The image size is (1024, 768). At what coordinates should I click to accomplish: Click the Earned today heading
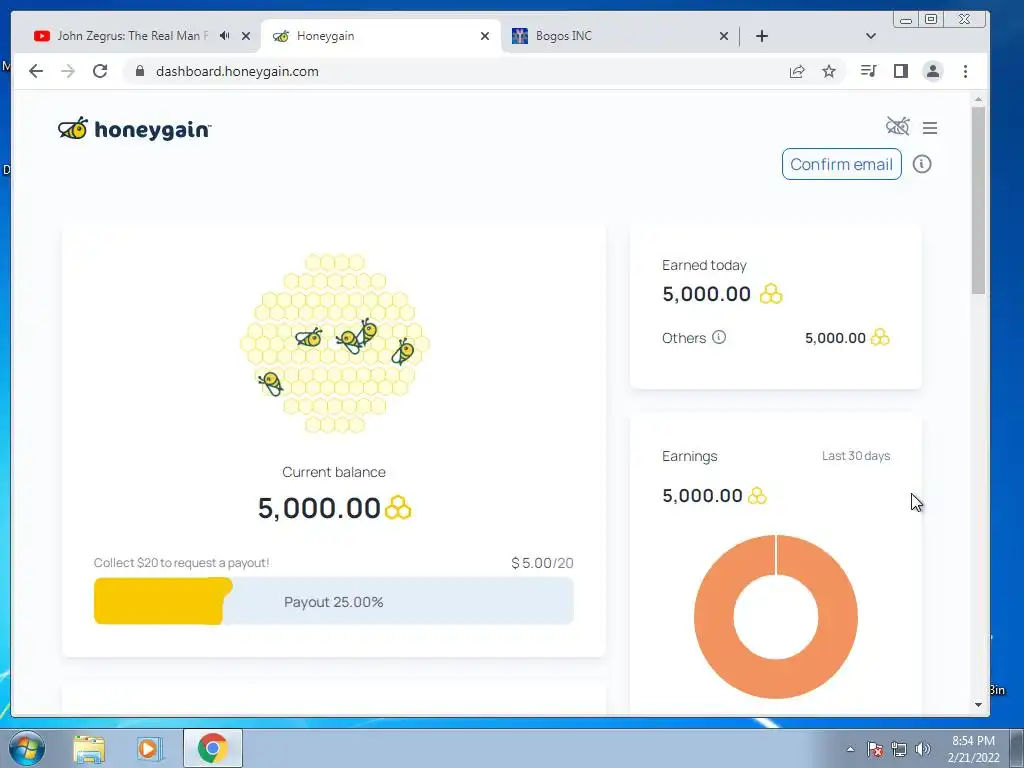point(704,265)
